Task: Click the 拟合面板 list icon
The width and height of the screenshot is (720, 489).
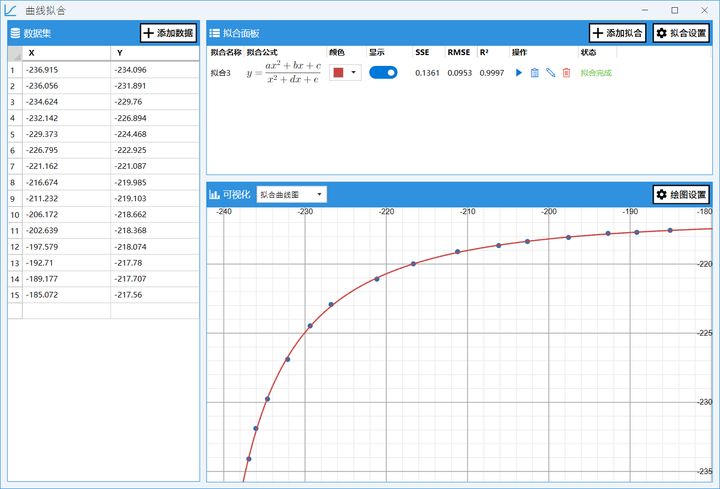Action: [x=214, y=33]
